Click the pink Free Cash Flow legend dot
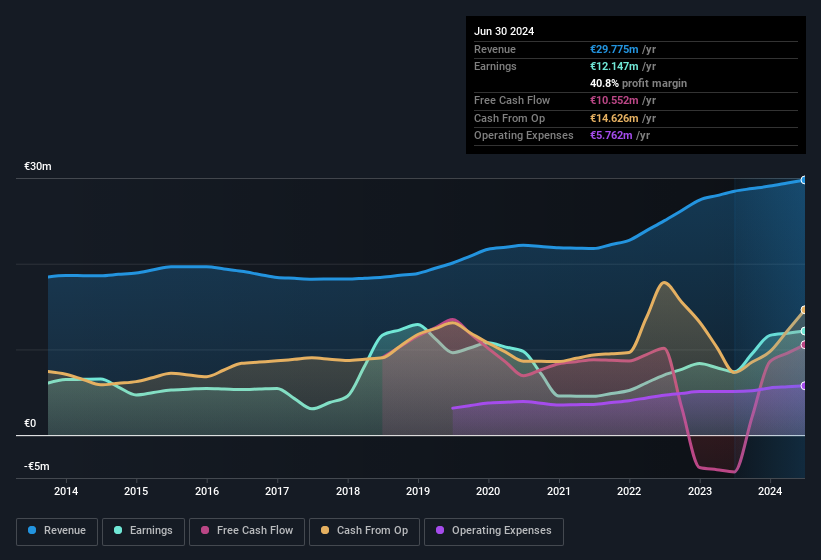Viewport: 821px width, 560px height. tap(205, 531)
